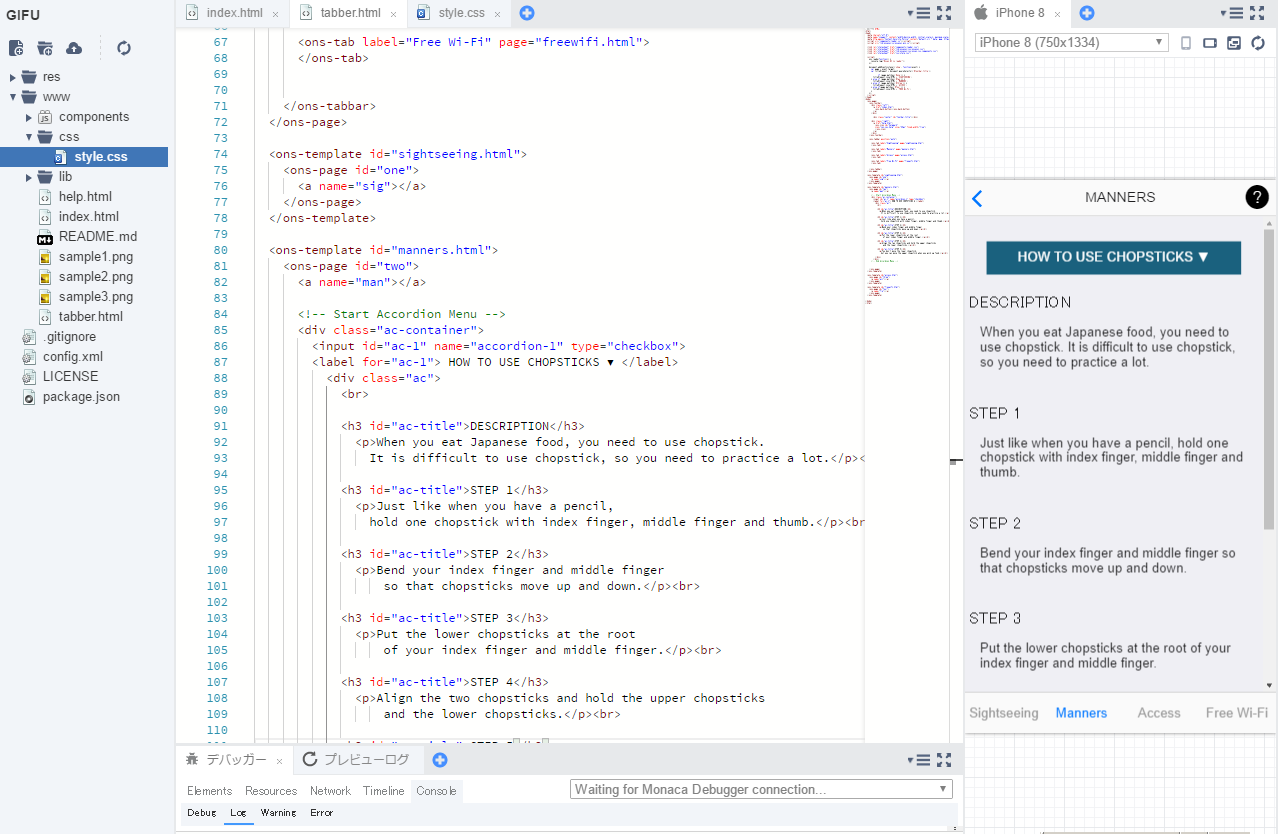Open help.html in the file tree
This screenshot has width=1278, height=834.
[85, 197]
